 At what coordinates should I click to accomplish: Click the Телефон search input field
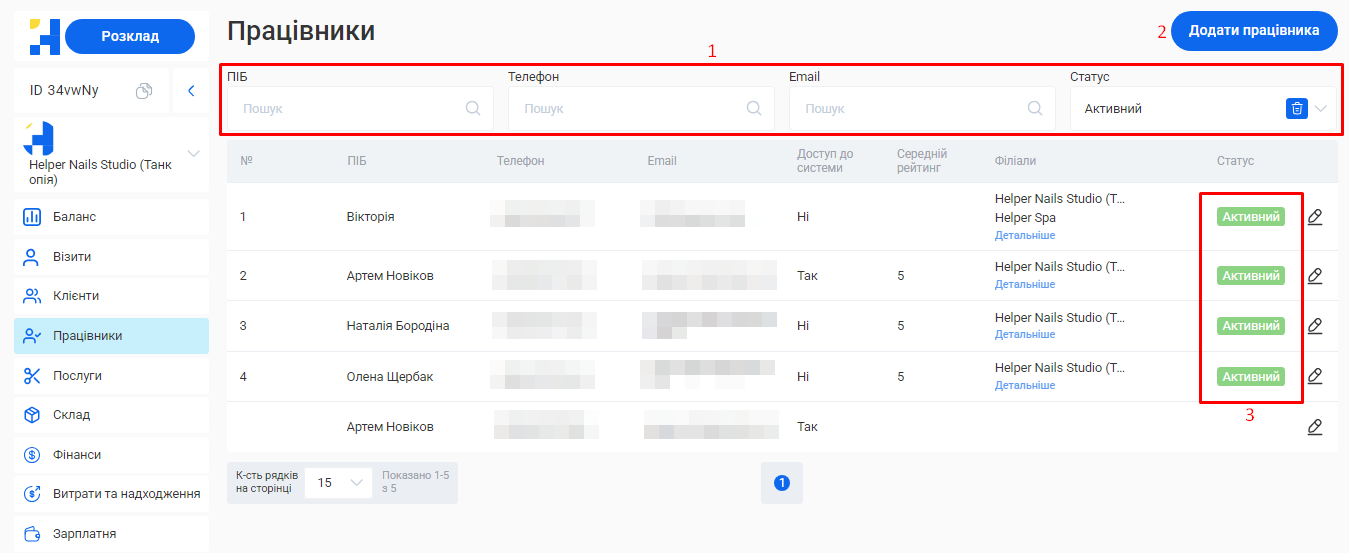(630, 109)
